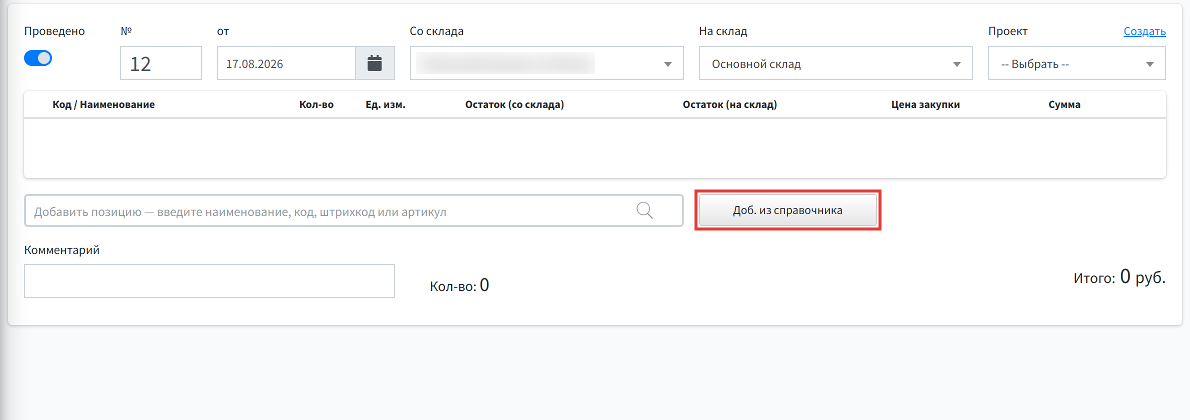Expand the Со склада dropdown
Image resolution: width=1190 pixels, height=420 pixels.
(x=546, y=63)
